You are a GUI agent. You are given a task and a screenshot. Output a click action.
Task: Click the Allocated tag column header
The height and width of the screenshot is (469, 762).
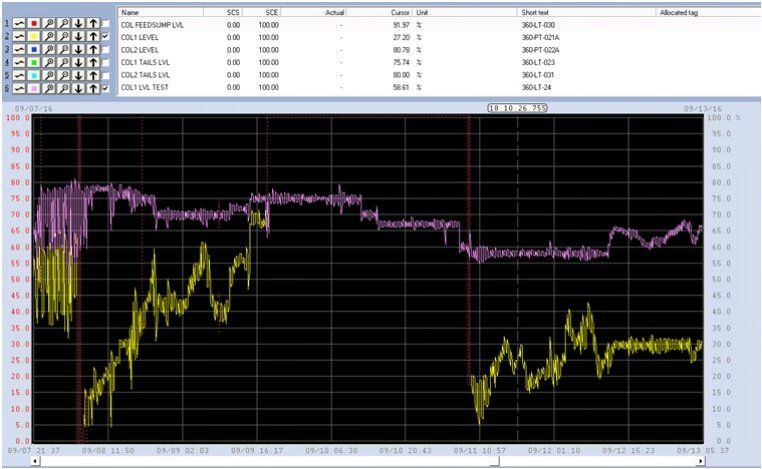(x=709, y=12)
